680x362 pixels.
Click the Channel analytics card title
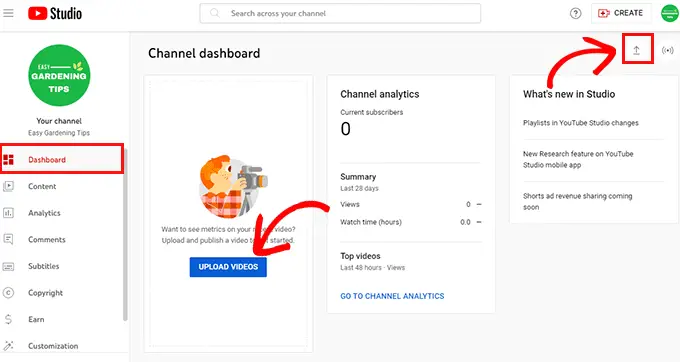click(x=380, y=94)
